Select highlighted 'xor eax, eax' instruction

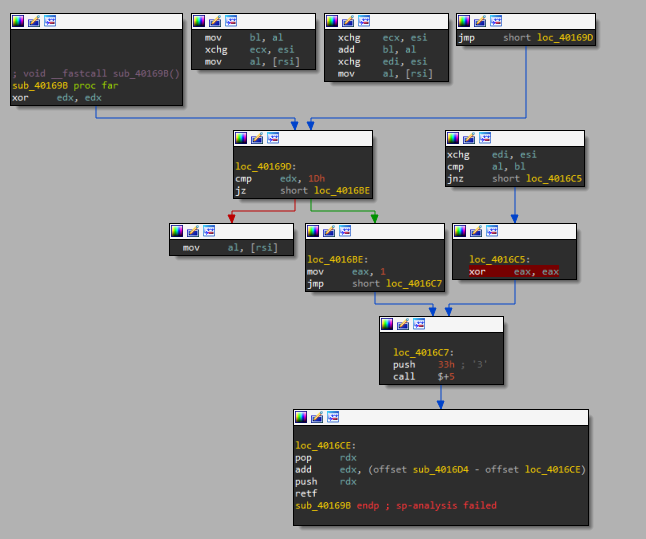click(x=514, y=271)
